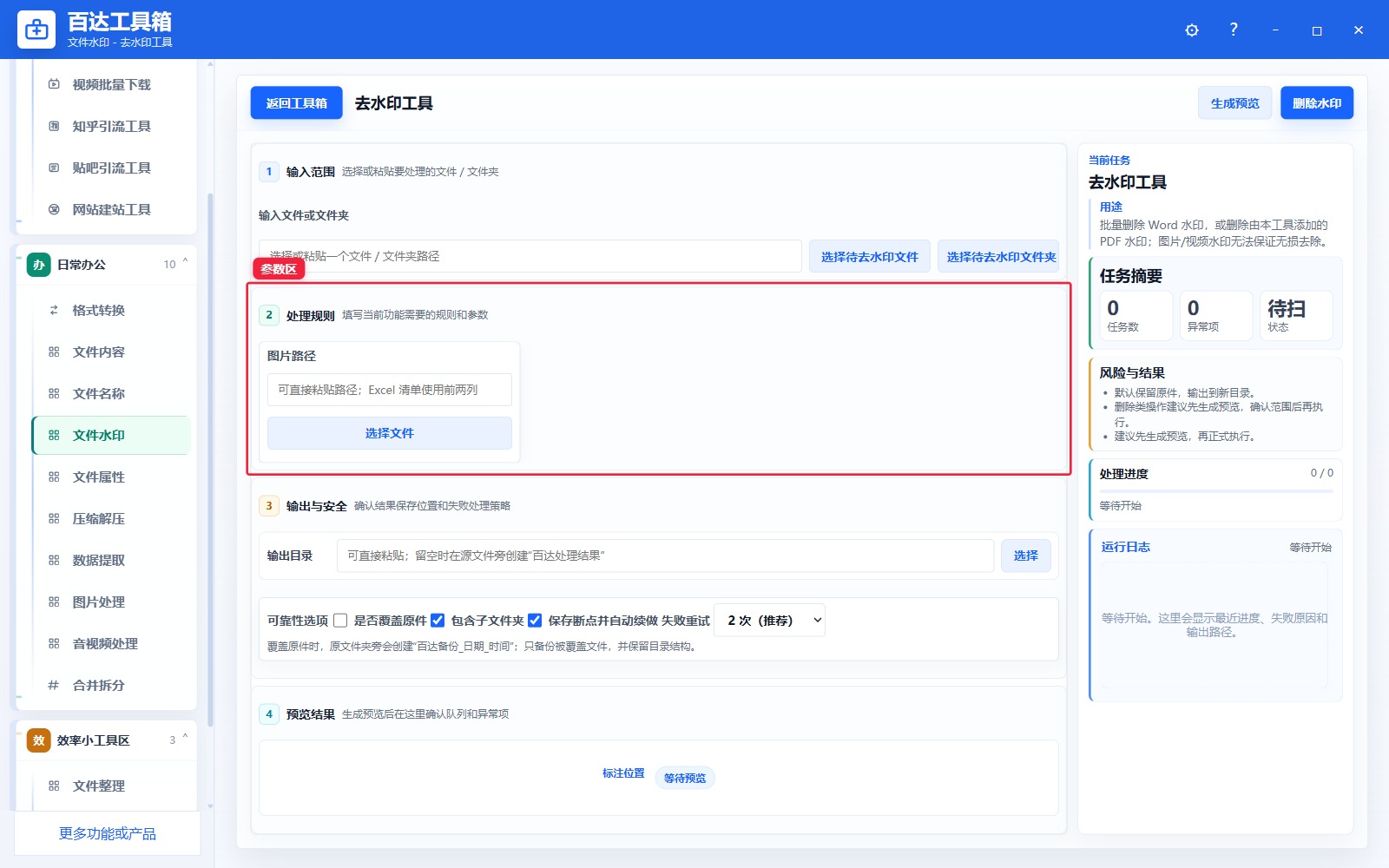The width and height of the screenshot is (1389, 868).
Task: Collapse the 效率小工具区 section chevron
Action: [x=185, y=738]
